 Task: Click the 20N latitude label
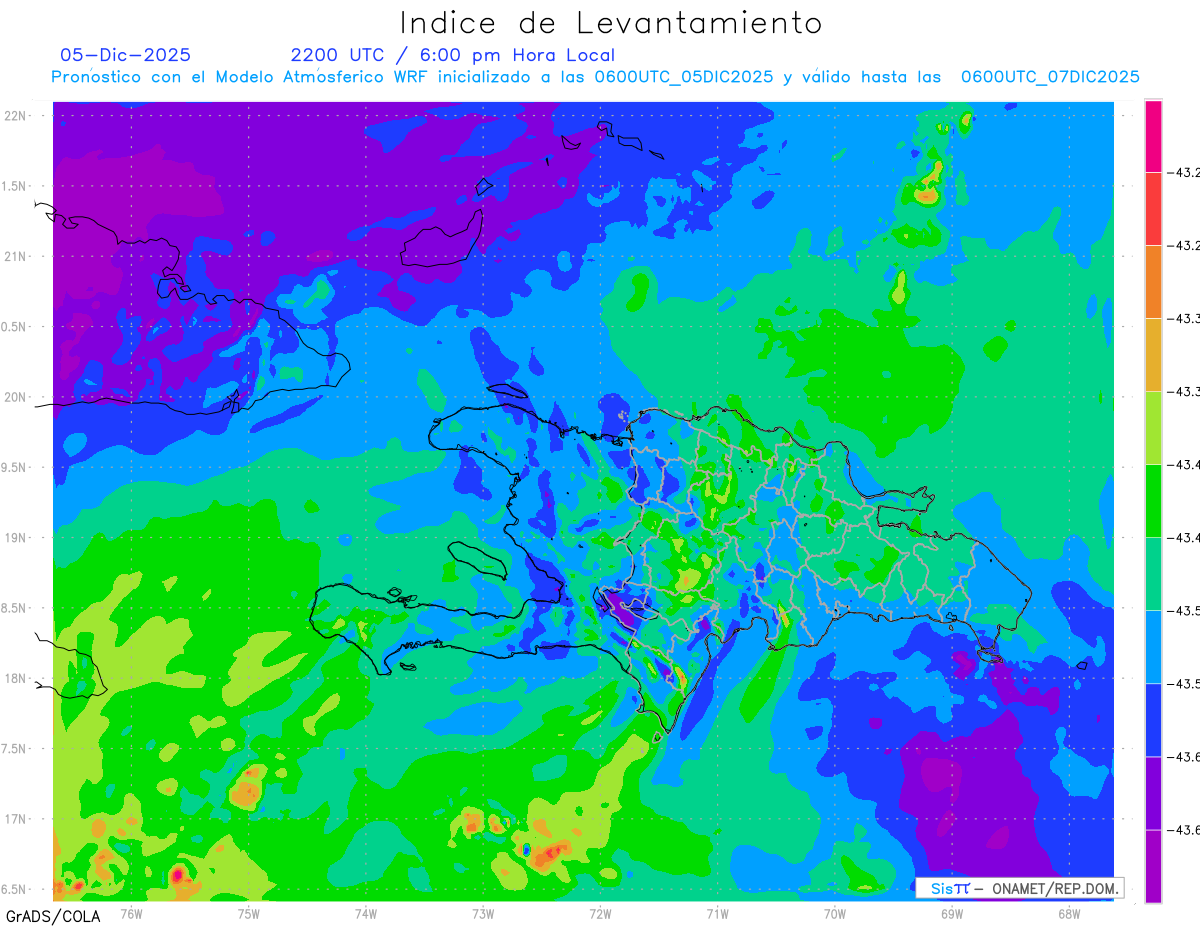pyautogui.click(x=17, y=397)
